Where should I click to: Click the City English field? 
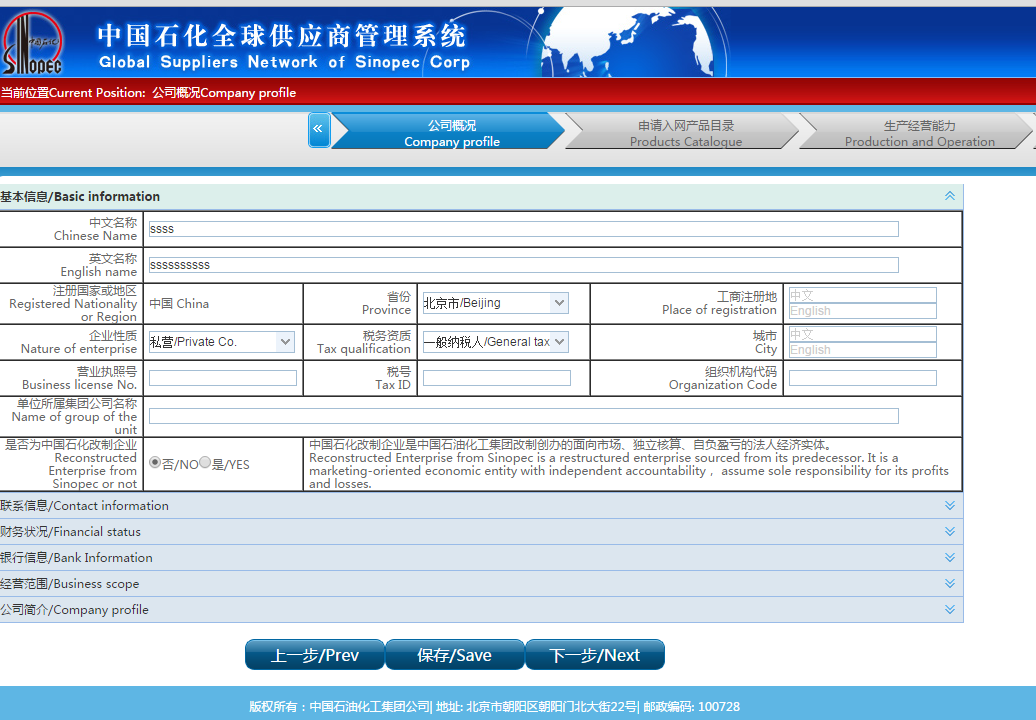pos(862,349)
